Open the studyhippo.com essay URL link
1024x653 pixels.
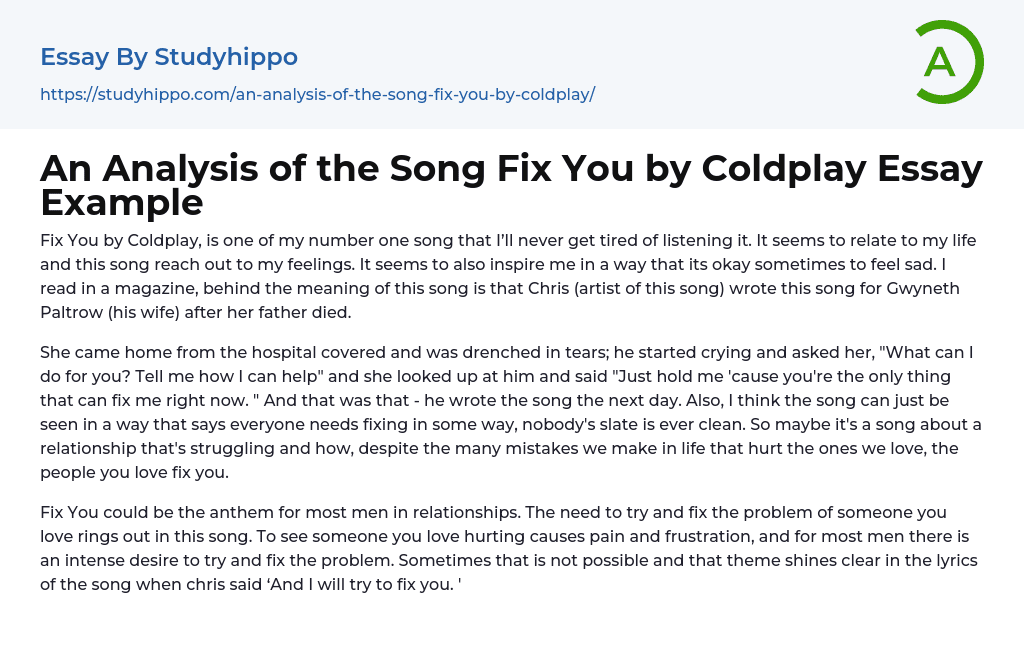tap(317, 95)
